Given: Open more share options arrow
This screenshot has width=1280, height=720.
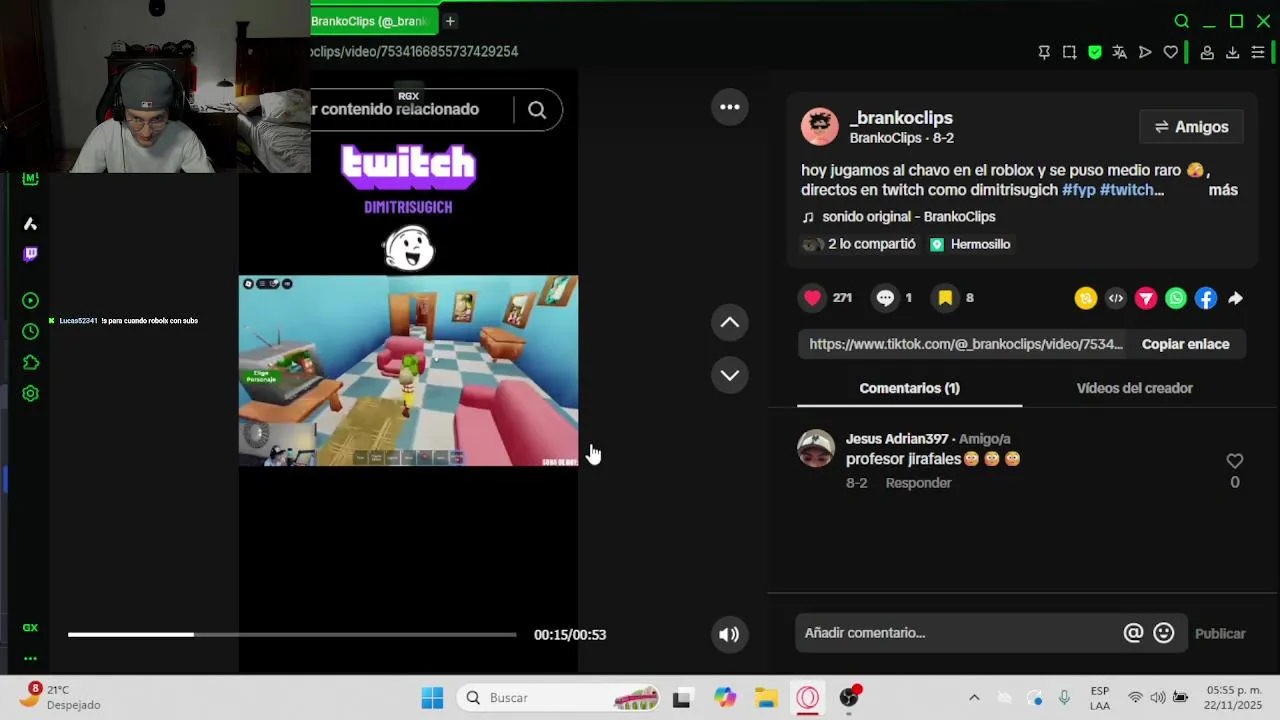Looking at the screenshot, I should tap(1236, 298).
